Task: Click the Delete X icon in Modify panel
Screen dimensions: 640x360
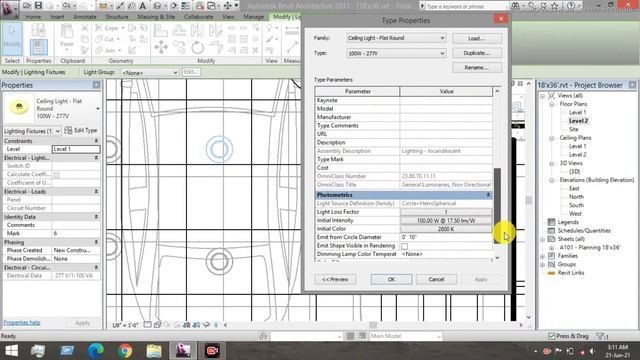Action: point(255,50)
